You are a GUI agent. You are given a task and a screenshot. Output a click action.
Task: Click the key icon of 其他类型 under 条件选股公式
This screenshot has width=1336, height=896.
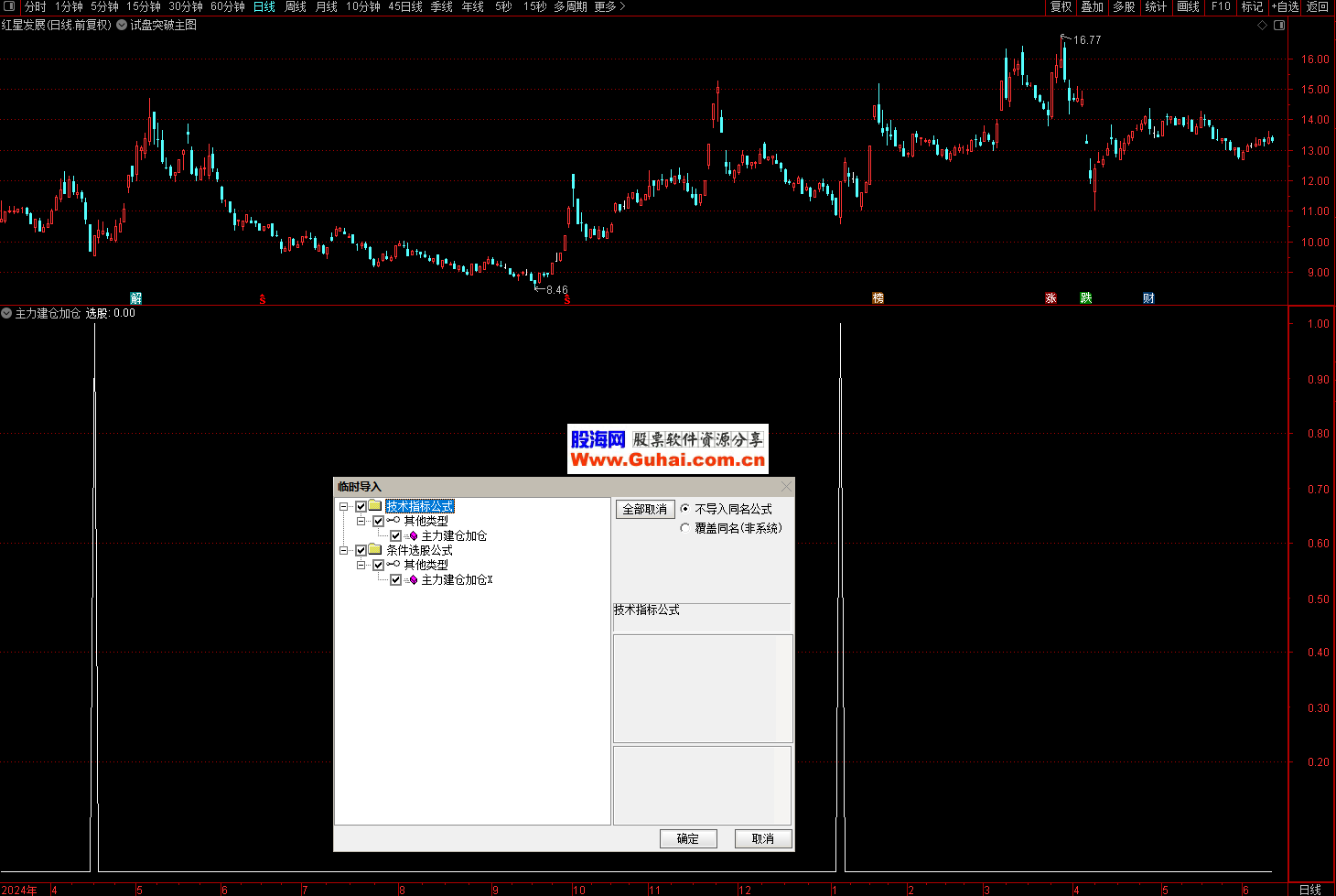tap(393, 565)
